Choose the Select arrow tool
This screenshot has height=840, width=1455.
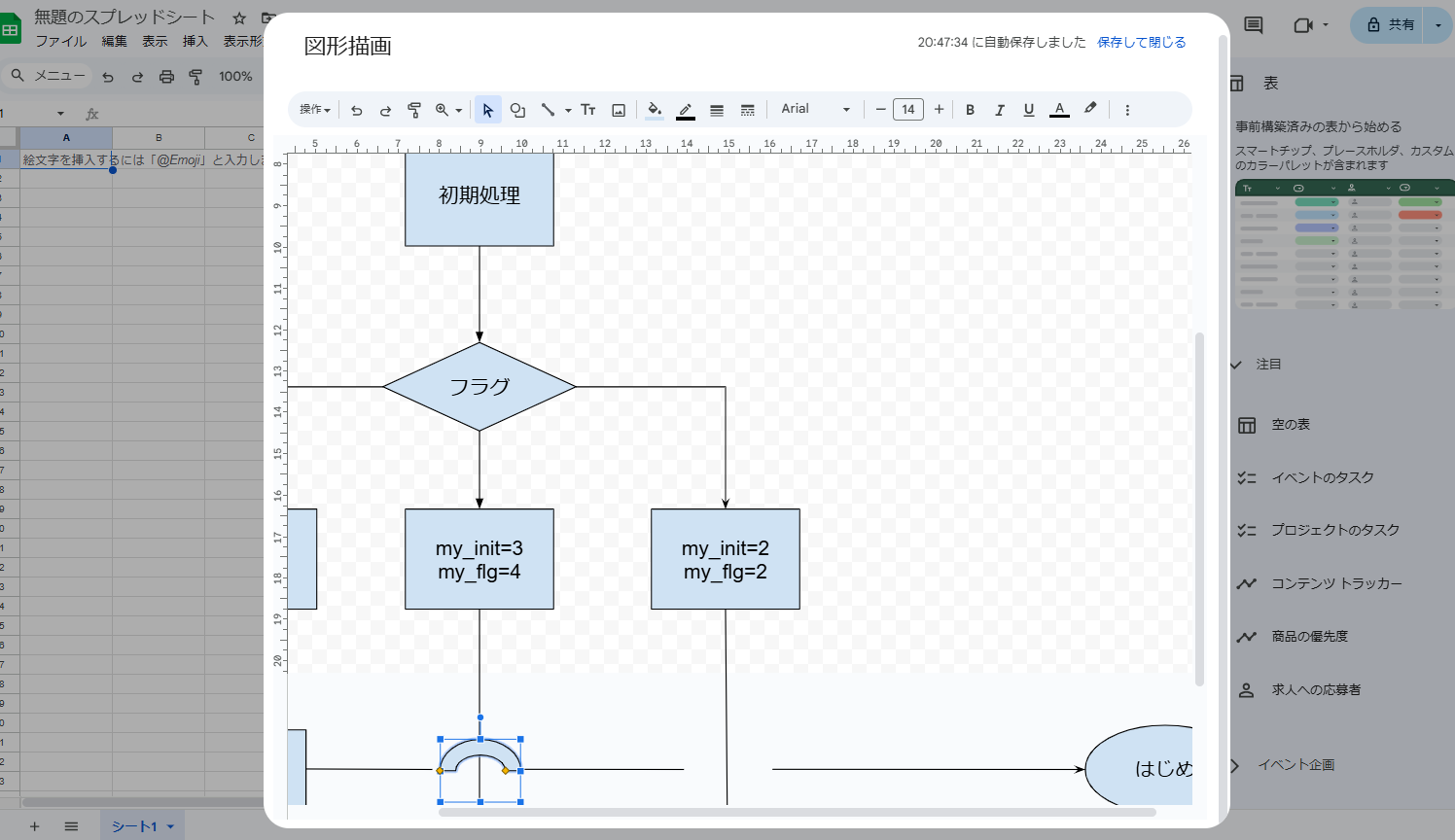point(488,110)
